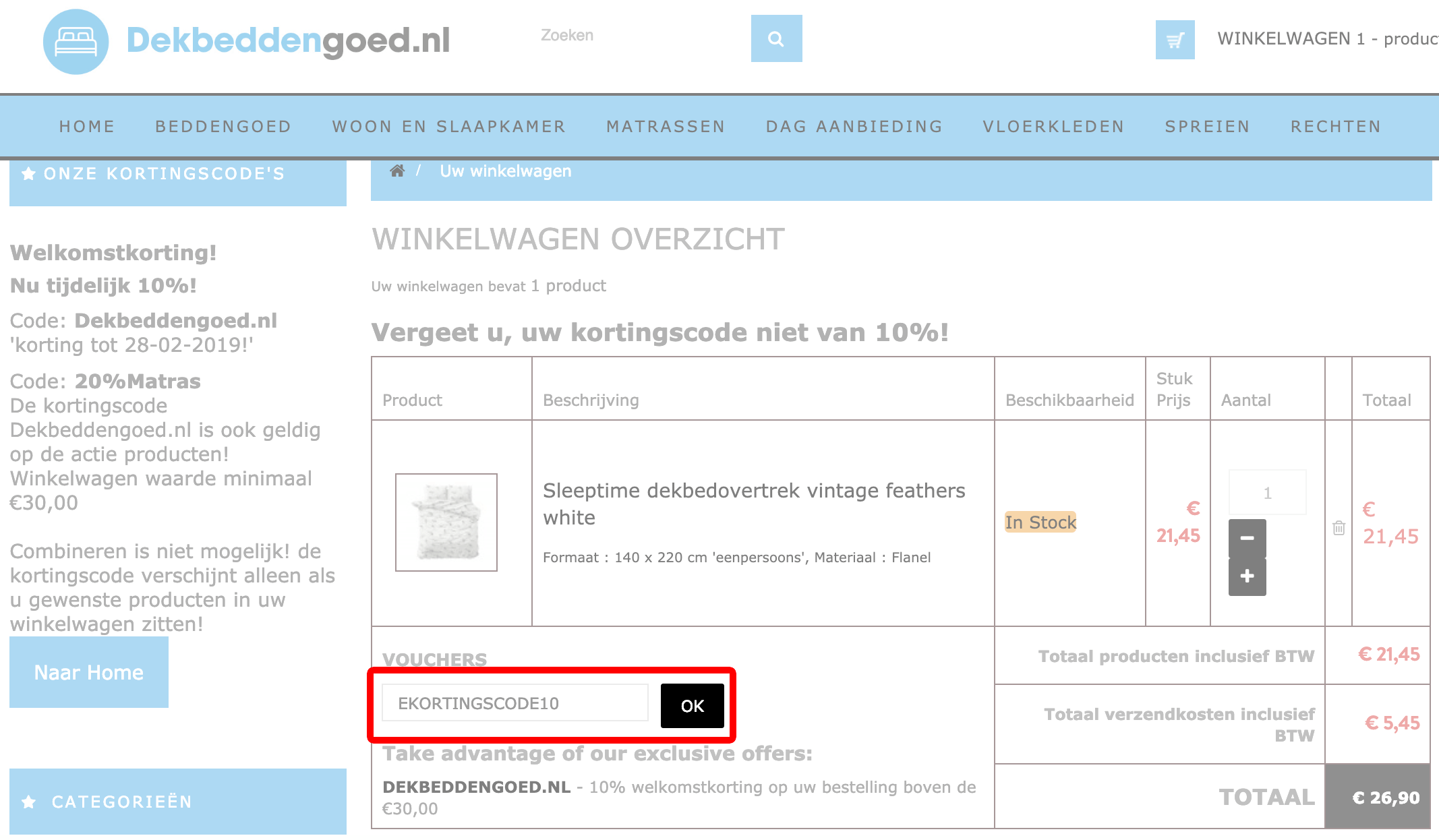Click the voucher code input field
Image resolution: width=1439 pixels, height=840 pixels.
(x=515, y=703)
